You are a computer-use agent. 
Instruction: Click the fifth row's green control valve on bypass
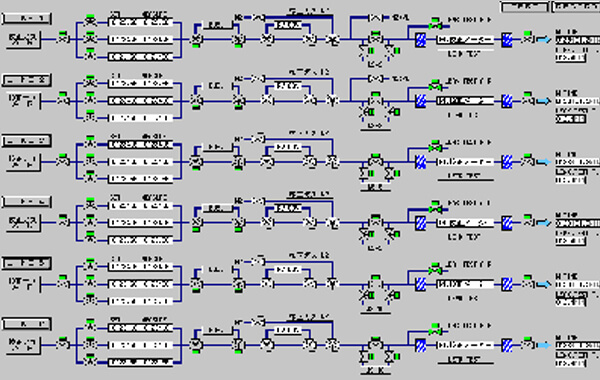[435, 271]
